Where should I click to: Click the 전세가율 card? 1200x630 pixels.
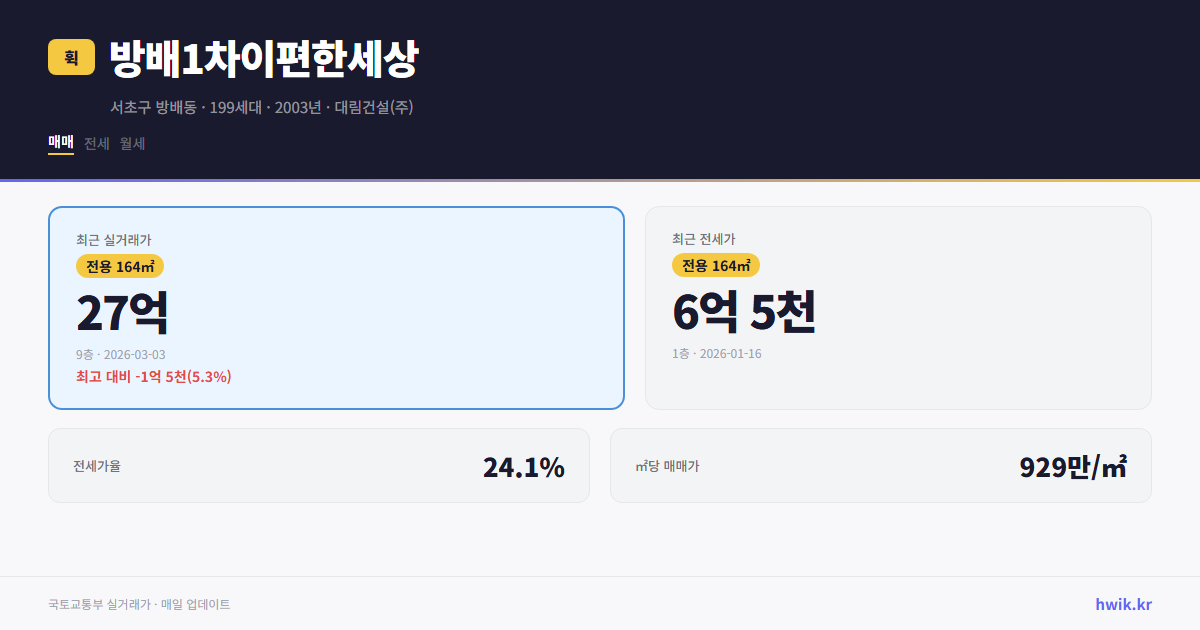319,465
